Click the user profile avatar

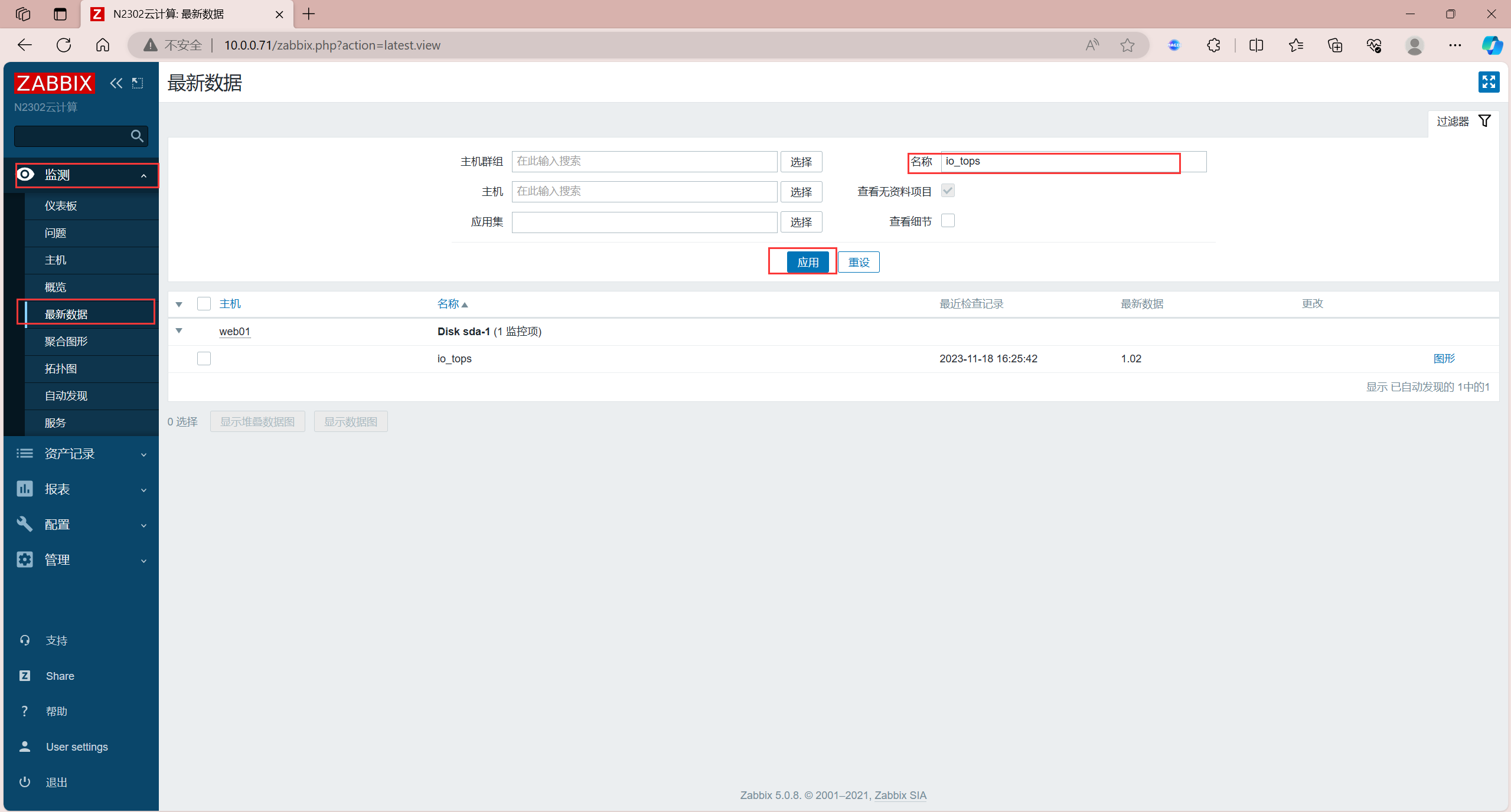[x=1414, y=45]
